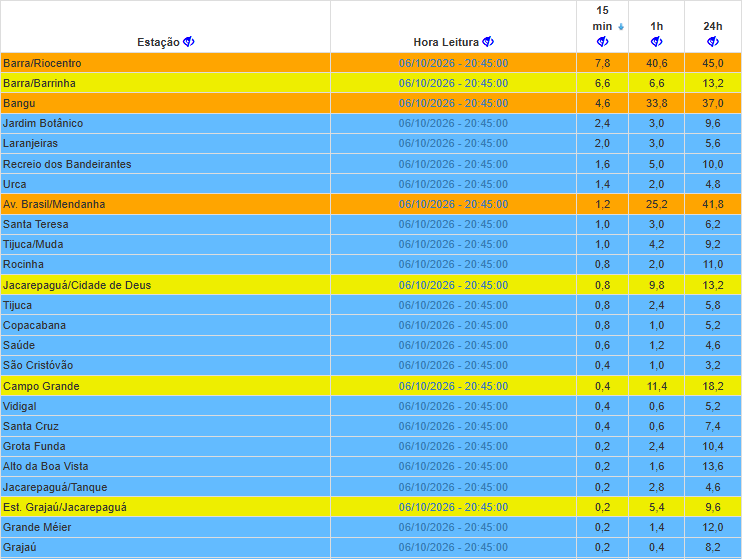Click the Grande Méier station name

point(37,527)
